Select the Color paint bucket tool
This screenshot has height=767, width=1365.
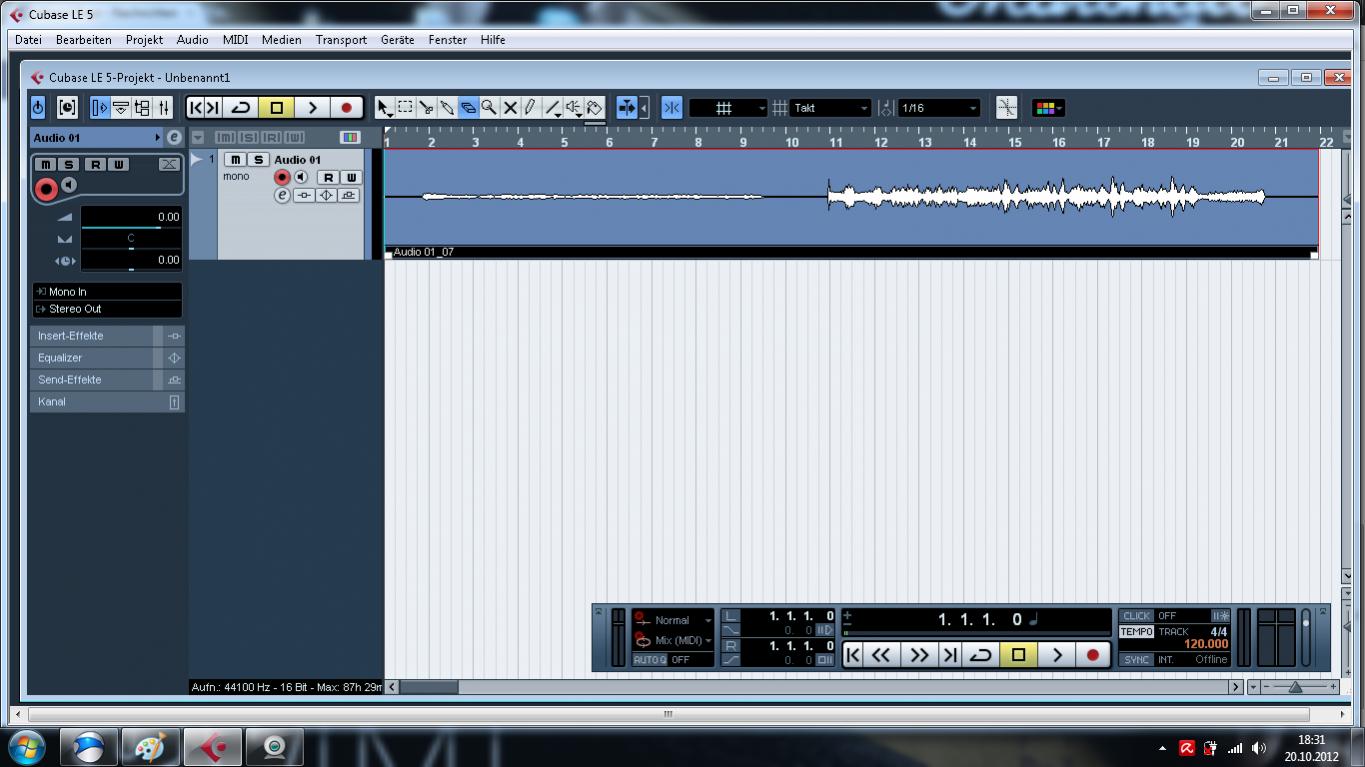point(594,107)
